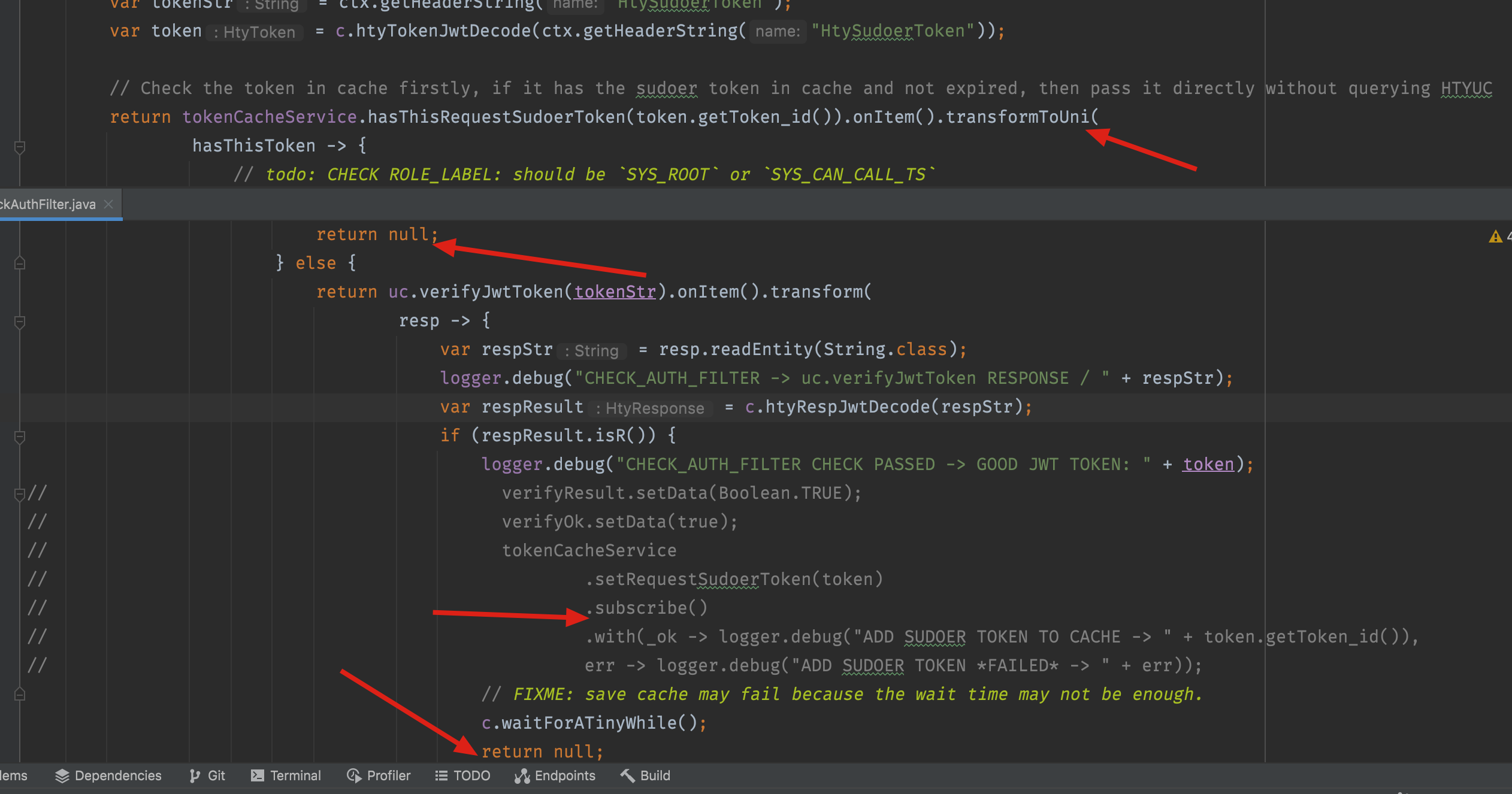Click the Dependencies stack icon

pyautogui.click(x=62, y=775)
